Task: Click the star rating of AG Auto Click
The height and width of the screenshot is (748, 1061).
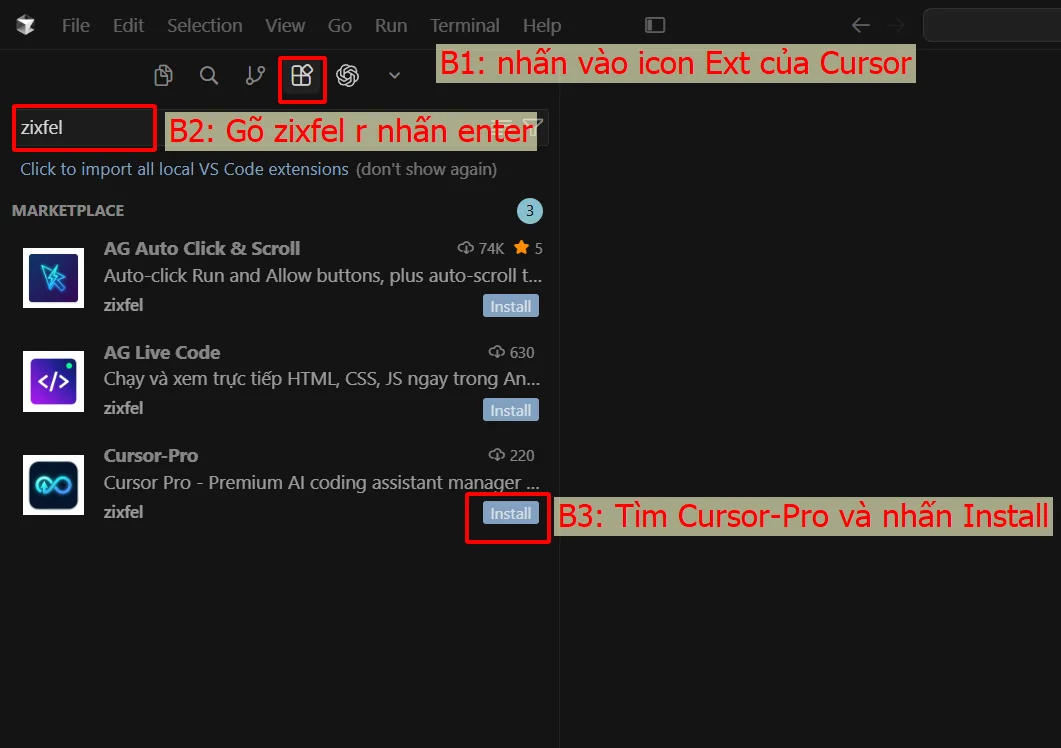Action: point(528,248)
